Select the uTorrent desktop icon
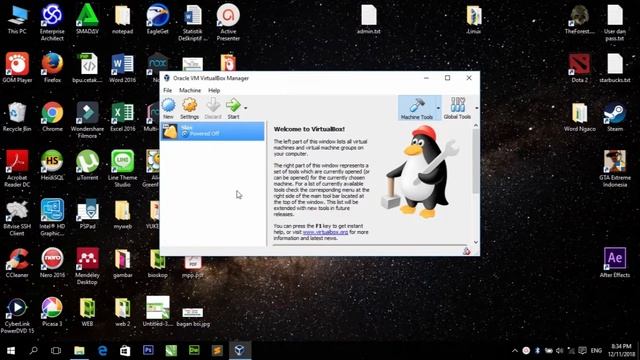 [x=87, y=165]
